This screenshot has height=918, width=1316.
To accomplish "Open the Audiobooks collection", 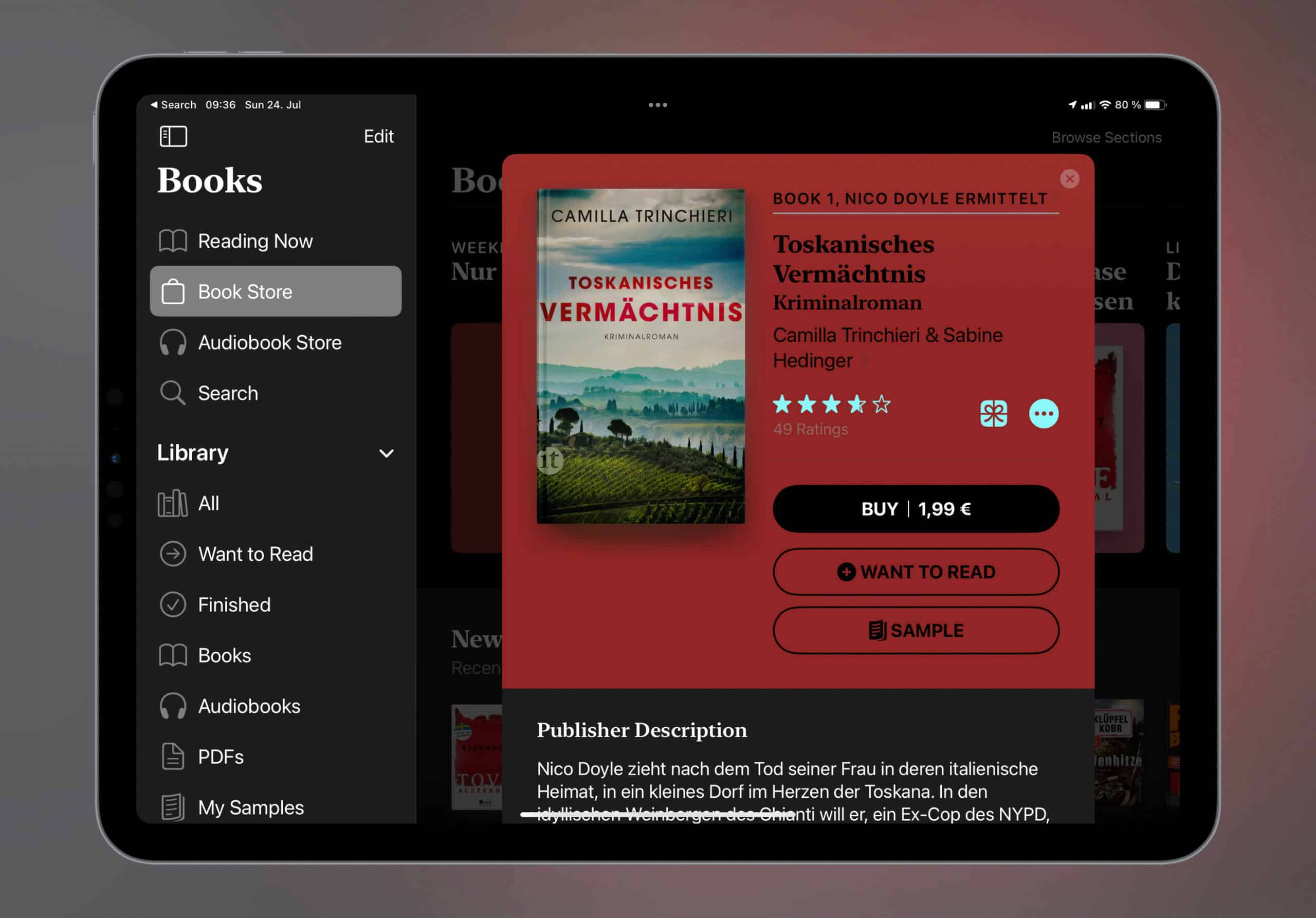I will pyautogui.click(x=276, y=706).
